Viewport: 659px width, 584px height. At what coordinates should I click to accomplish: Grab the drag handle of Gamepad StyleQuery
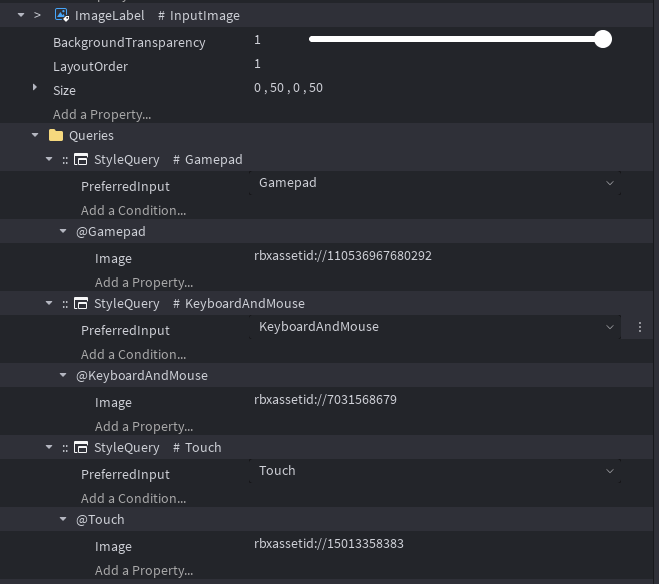[x=65, y=160]
